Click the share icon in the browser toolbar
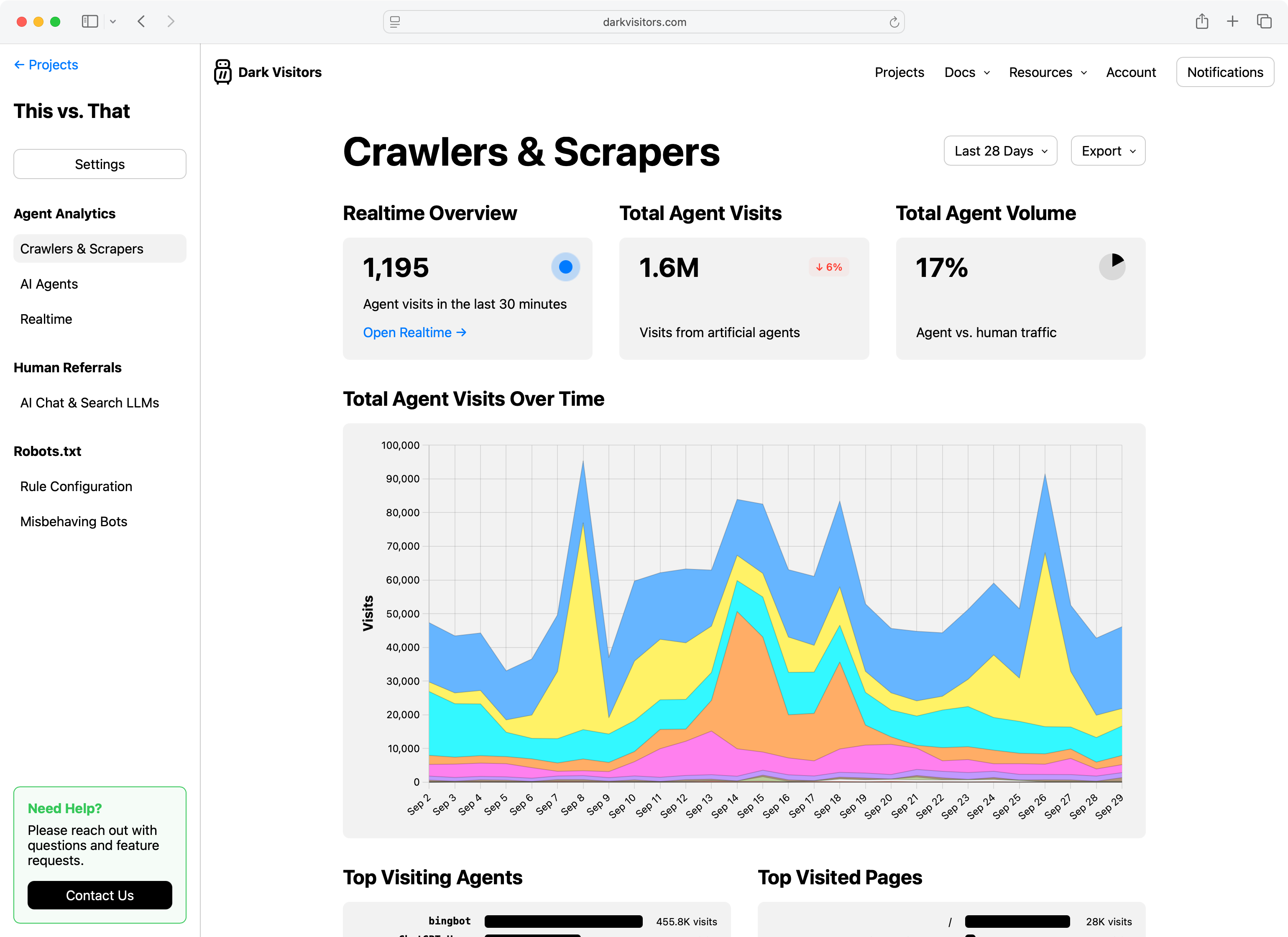This screenshot has width=1288, height=937. click(x=1202, y=22)
